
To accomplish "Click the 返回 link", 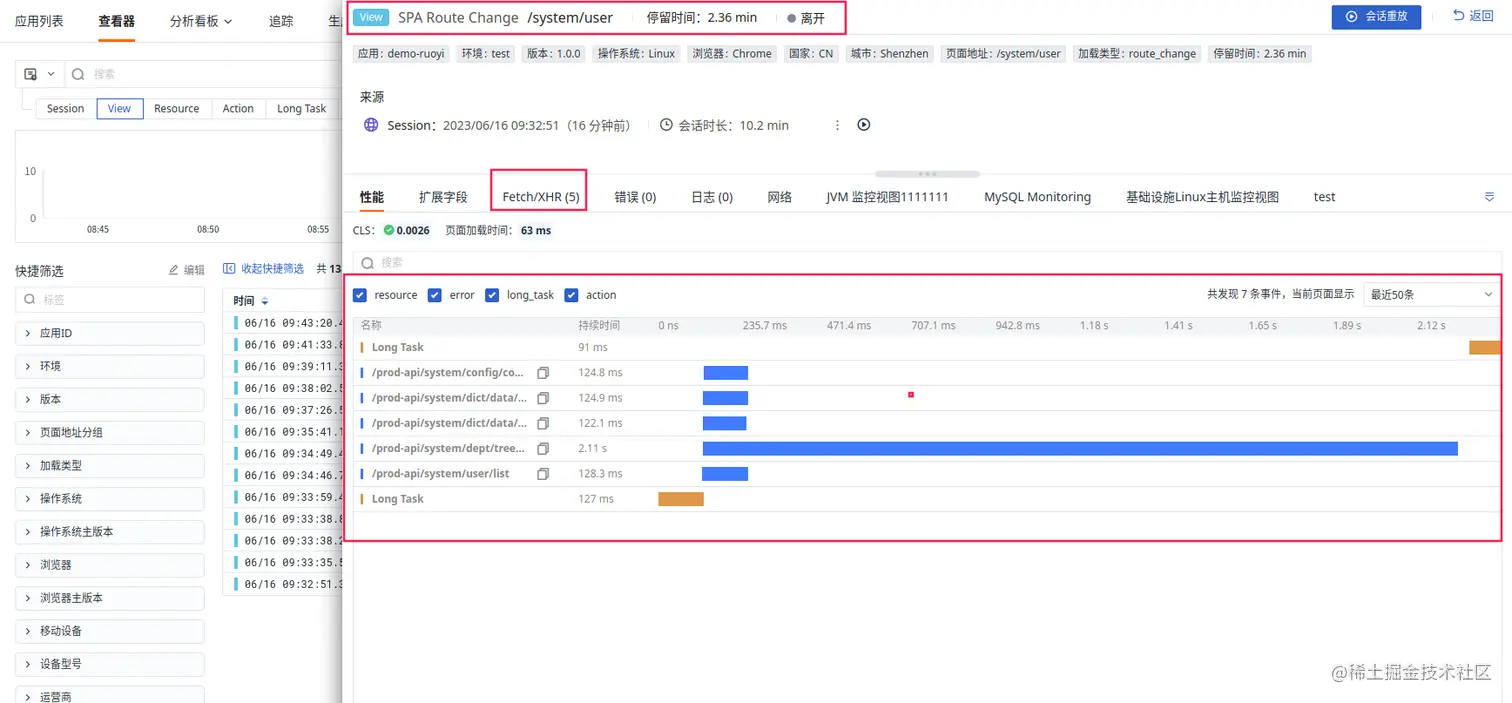I will click(1473, 16).
